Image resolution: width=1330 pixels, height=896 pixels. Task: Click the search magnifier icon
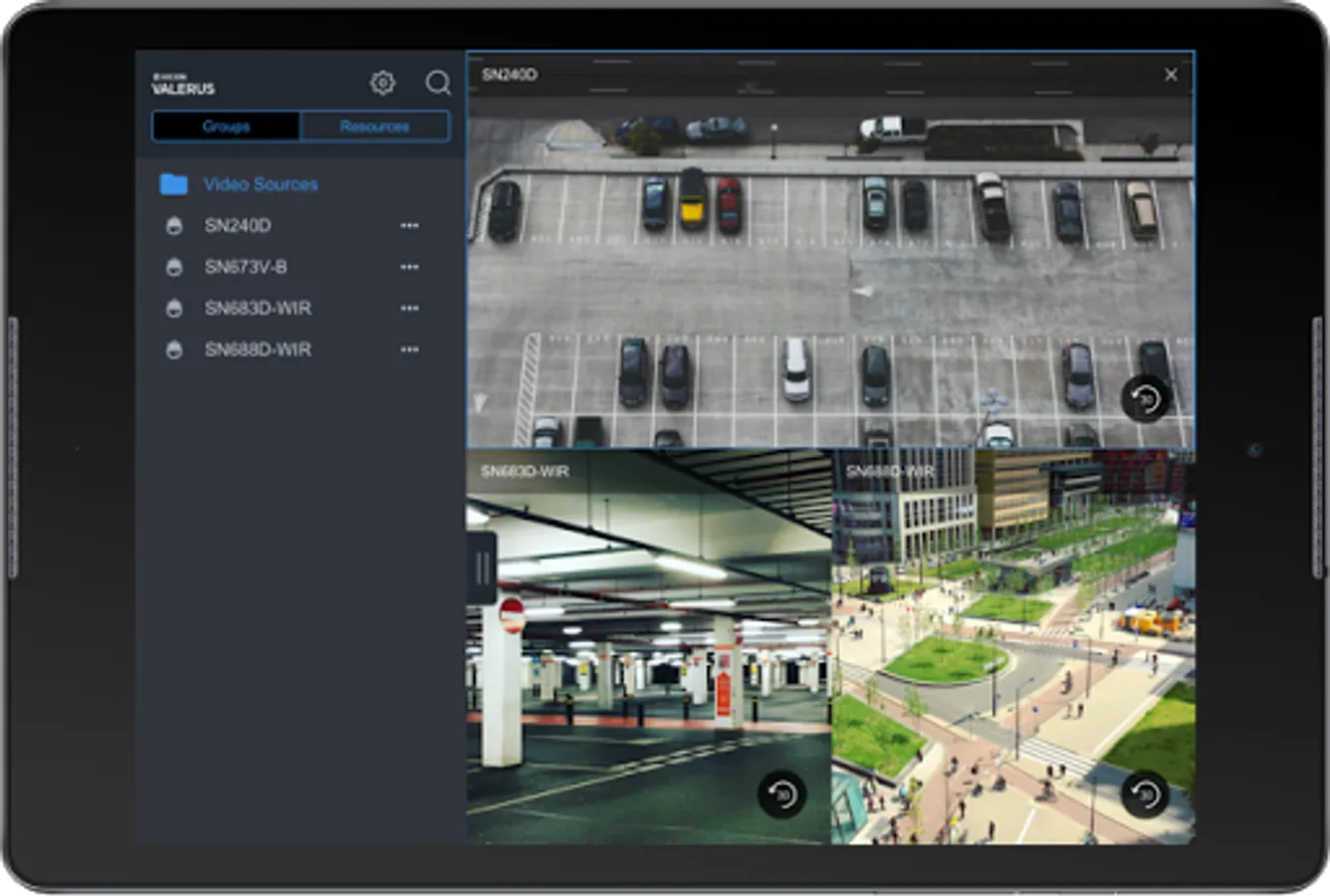pos(438,83)
